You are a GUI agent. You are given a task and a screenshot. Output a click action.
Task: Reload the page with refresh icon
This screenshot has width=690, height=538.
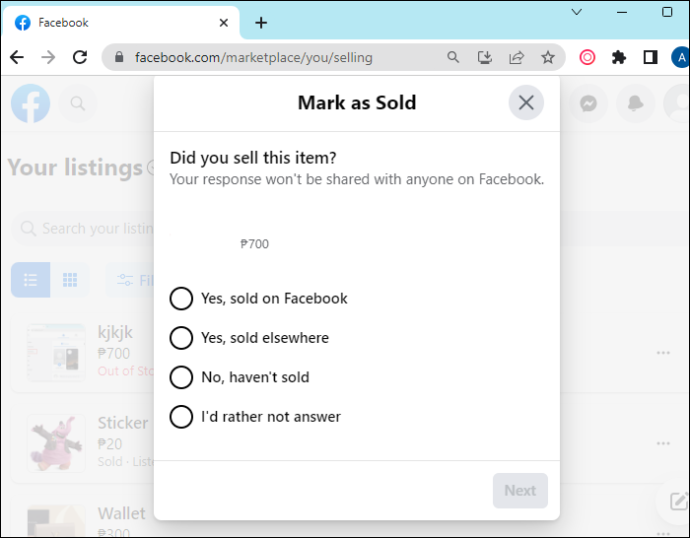click(80, 57)
